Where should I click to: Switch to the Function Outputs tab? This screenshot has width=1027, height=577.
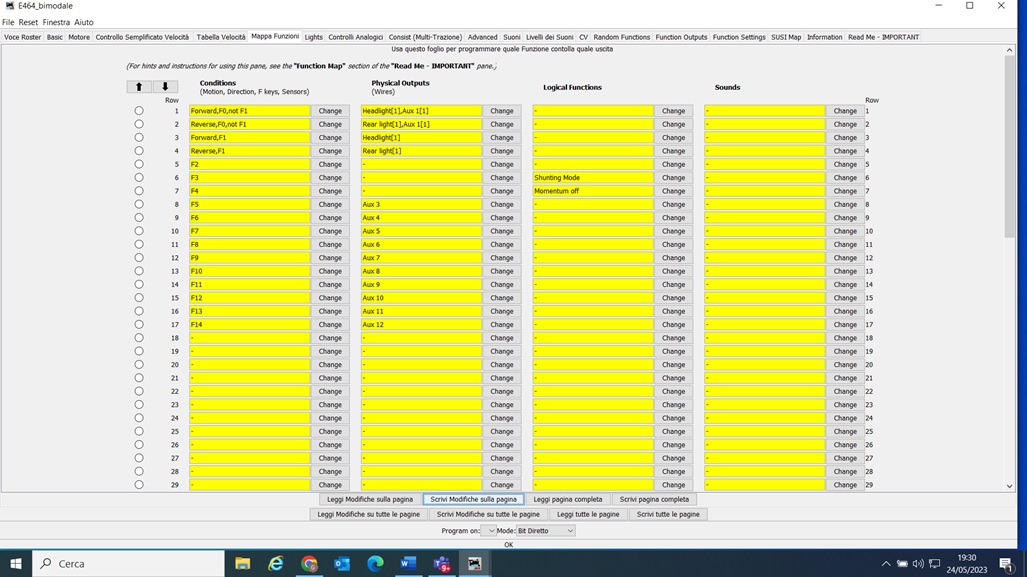pyautogui.click(x=681, y=37)
